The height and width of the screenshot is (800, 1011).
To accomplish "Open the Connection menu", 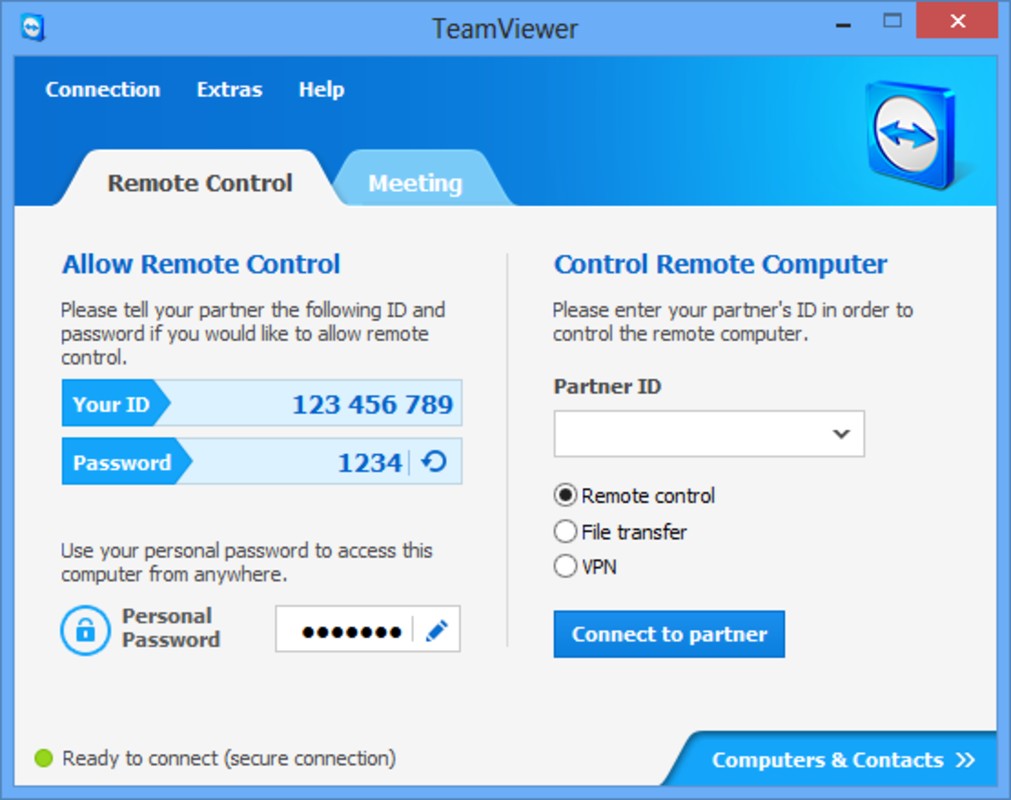I will [102, 89].
